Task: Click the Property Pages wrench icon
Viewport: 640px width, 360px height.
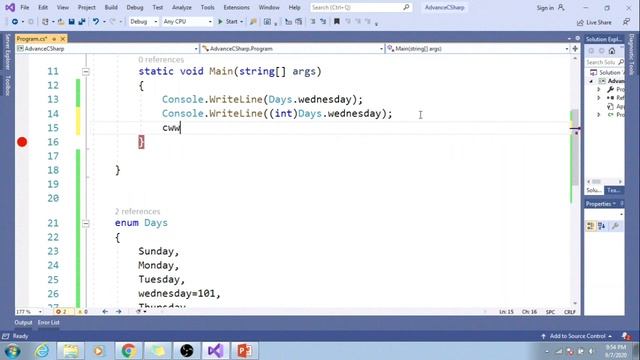Action: [615, 226]
